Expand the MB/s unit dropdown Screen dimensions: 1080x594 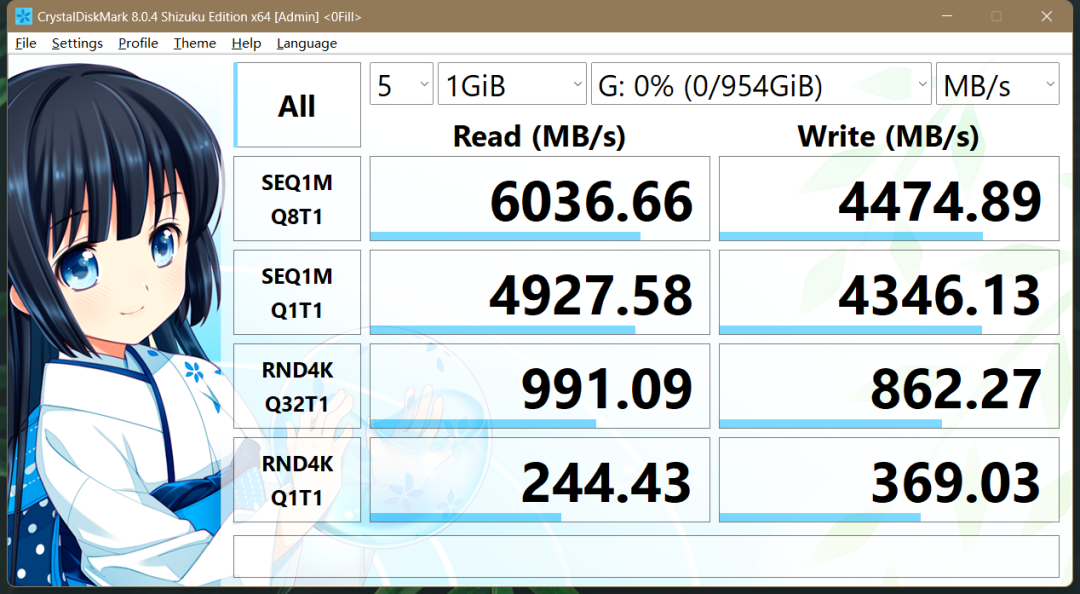997,84
